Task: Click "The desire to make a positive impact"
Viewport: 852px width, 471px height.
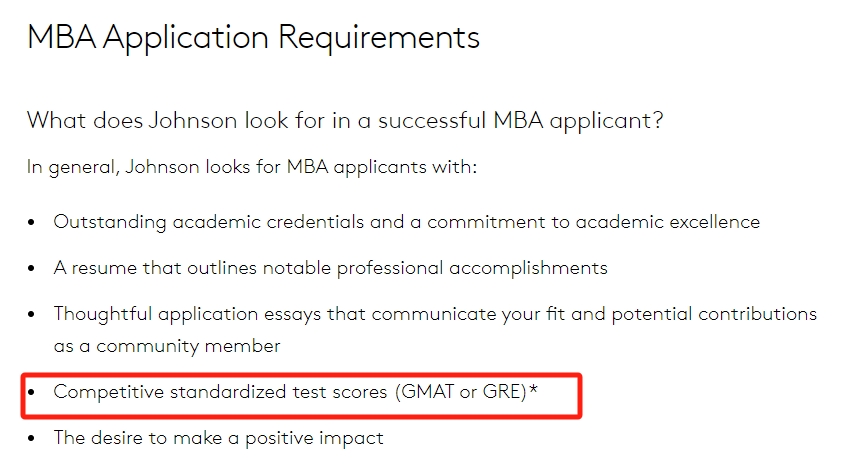Action: [218, 438]
